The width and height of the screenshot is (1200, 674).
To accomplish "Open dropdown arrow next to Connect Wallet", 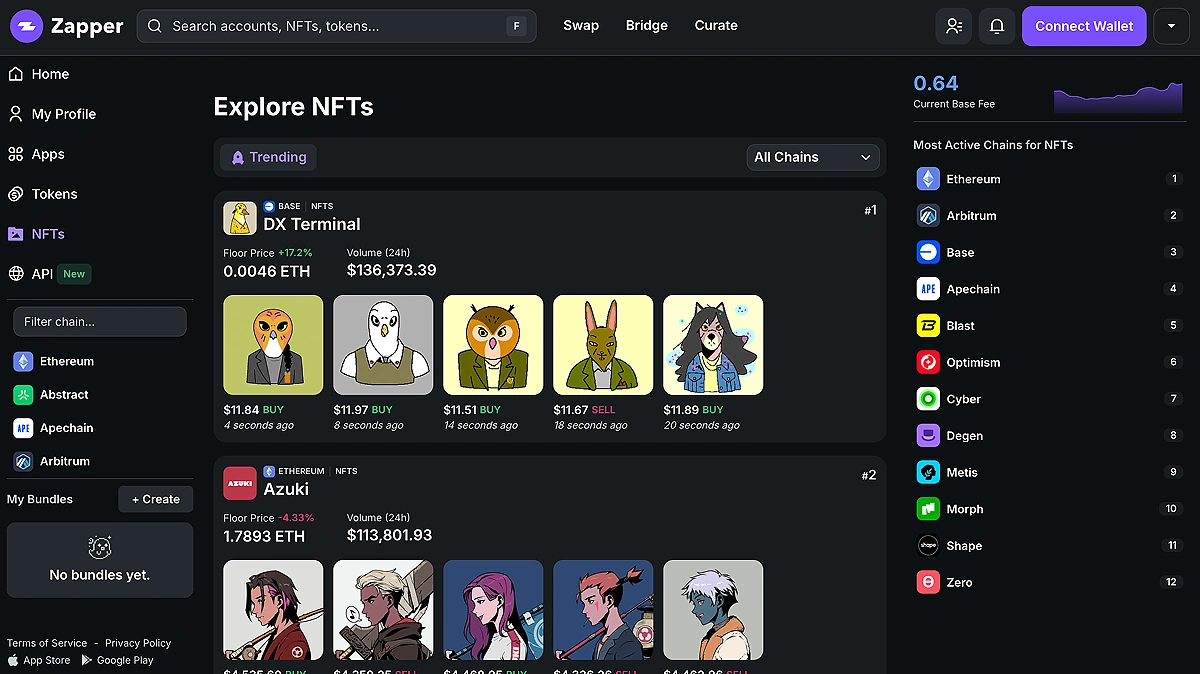I will tap(1171, 26).
